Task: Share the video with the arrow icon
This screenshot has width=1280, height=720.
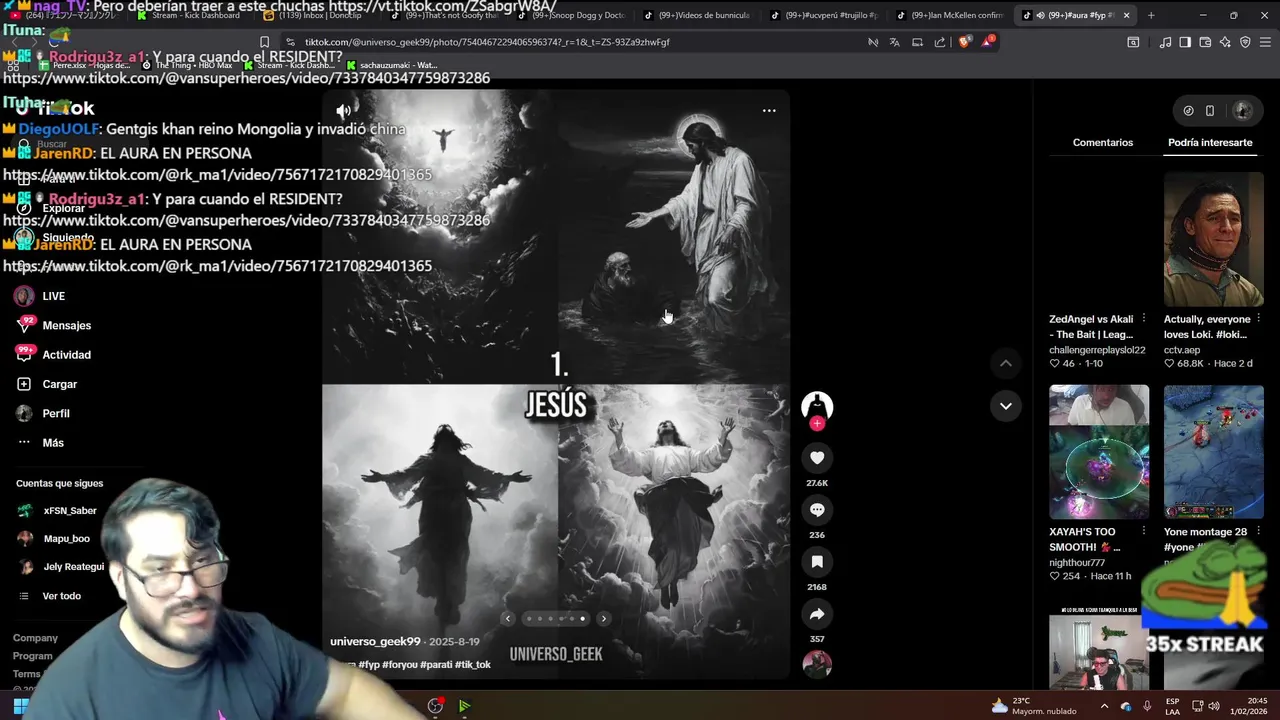Action: pyautogui.click(x=817, y=614)
